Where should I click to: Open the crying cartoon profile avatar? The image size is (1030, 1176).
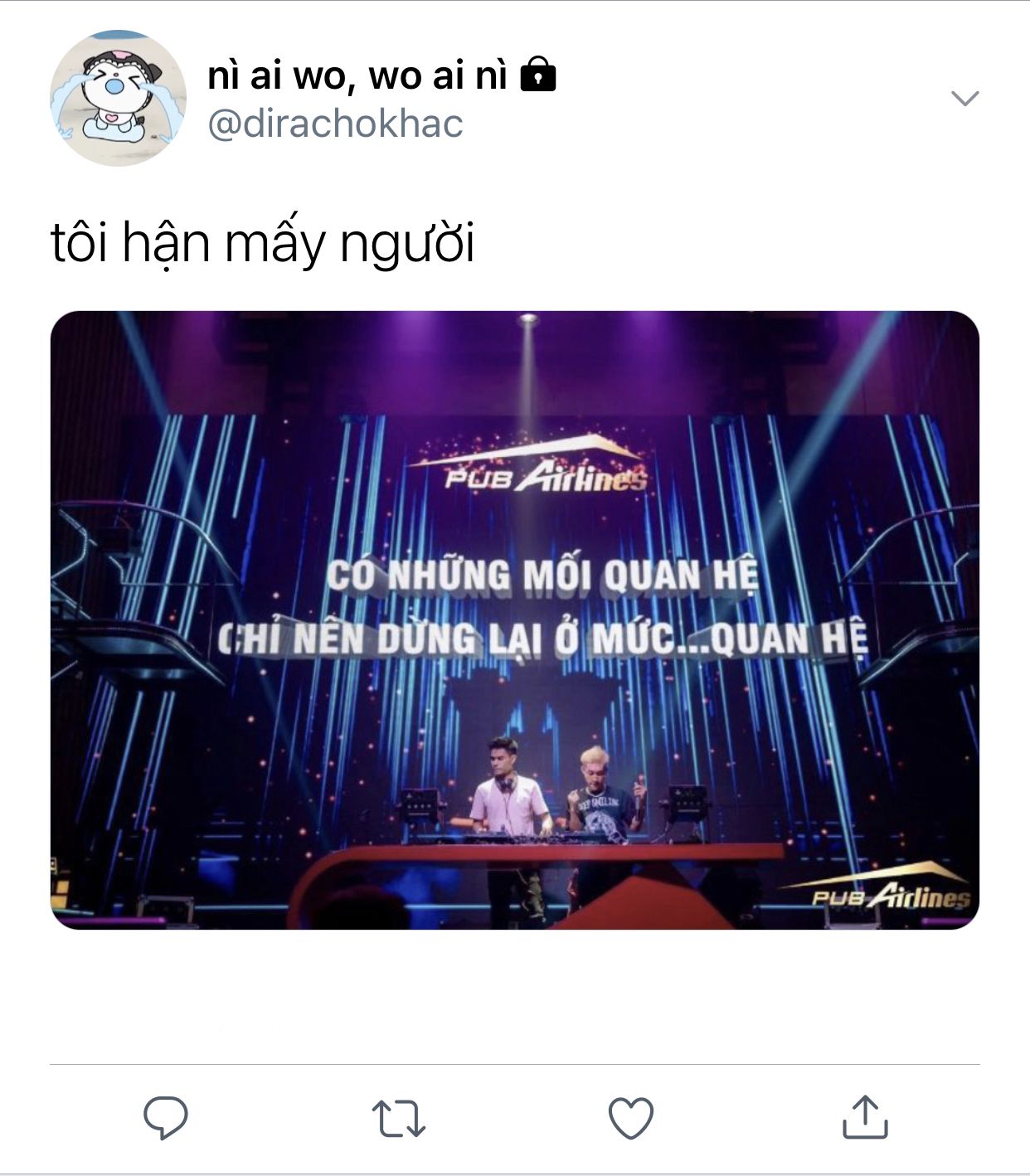point(118,99)
